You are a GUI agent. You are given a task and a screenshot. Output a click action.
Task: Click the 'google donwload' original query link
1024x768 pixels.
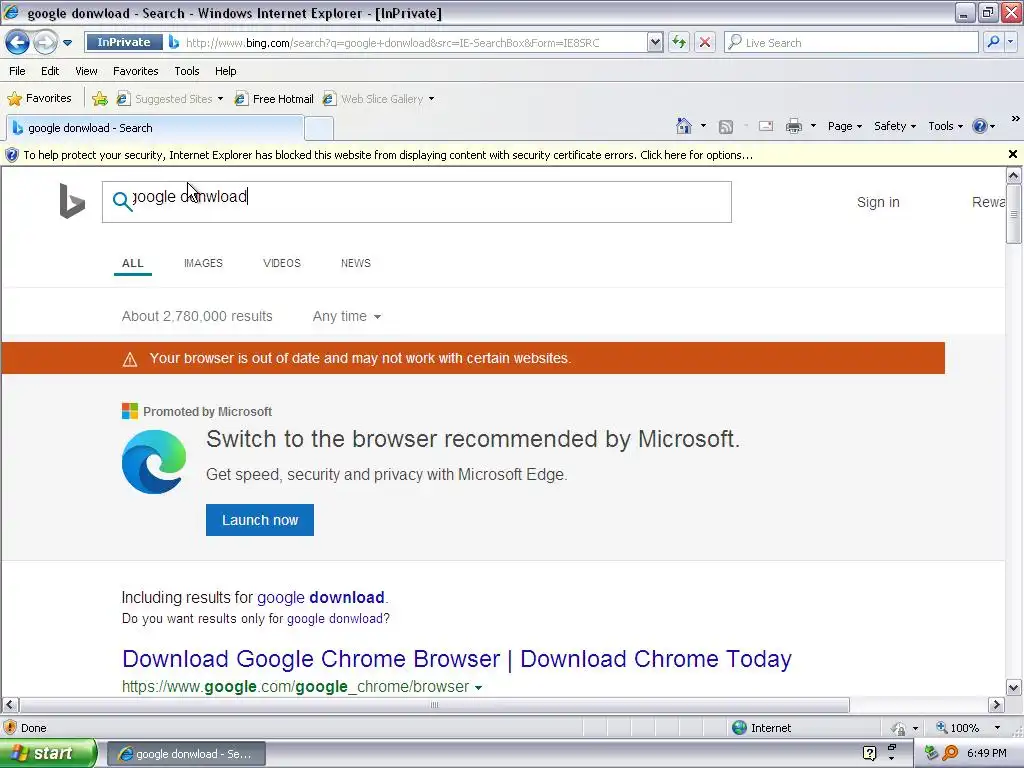pos(335,618)
